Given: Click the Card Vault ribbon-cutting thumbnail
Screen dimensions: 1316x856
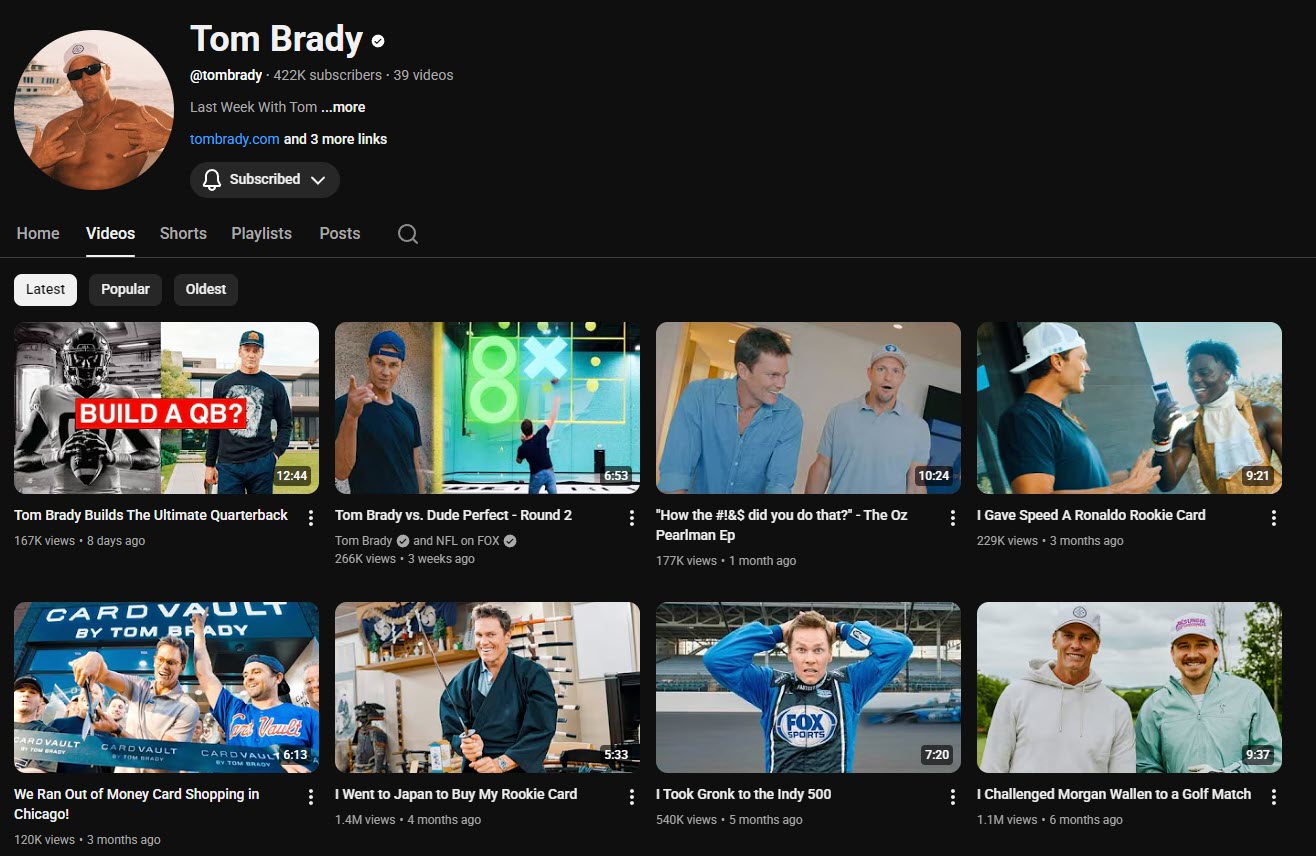Looking at the screenshot, I should (167, 687).
